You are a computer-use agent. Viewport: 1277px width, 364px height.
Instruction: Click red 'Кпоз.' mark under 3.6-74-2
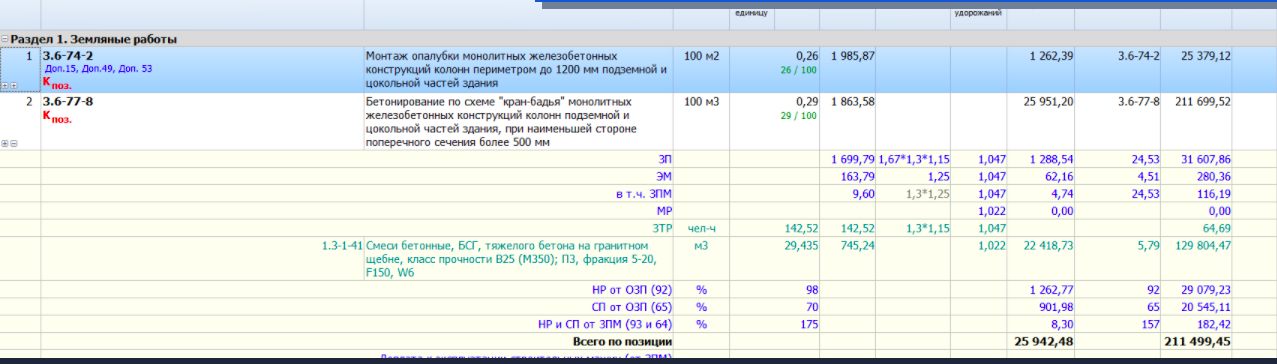coord(57,84)
